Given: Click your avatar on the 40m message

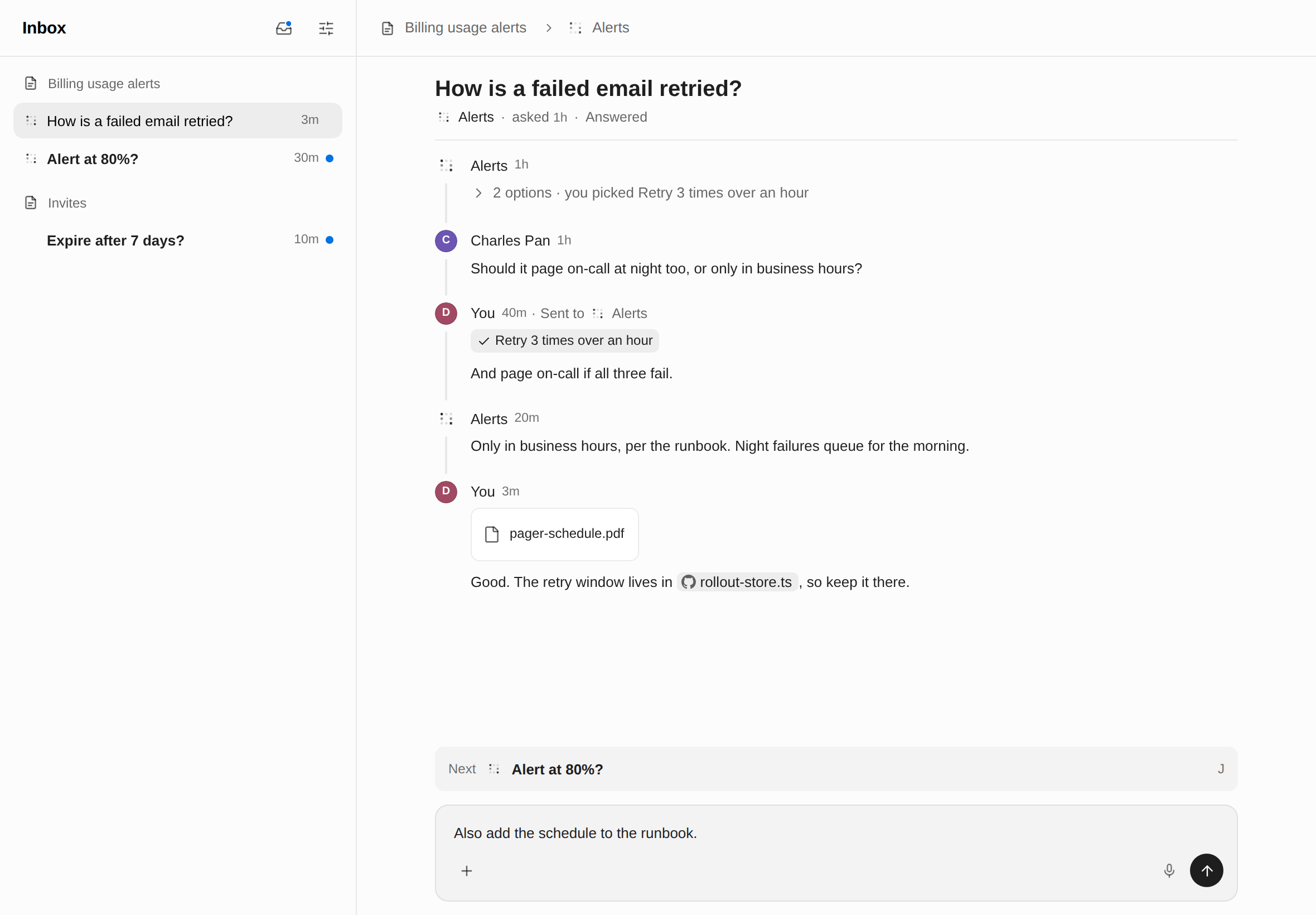Looking at the screenshot, I should pyautogui.click(x=446, y=314).
